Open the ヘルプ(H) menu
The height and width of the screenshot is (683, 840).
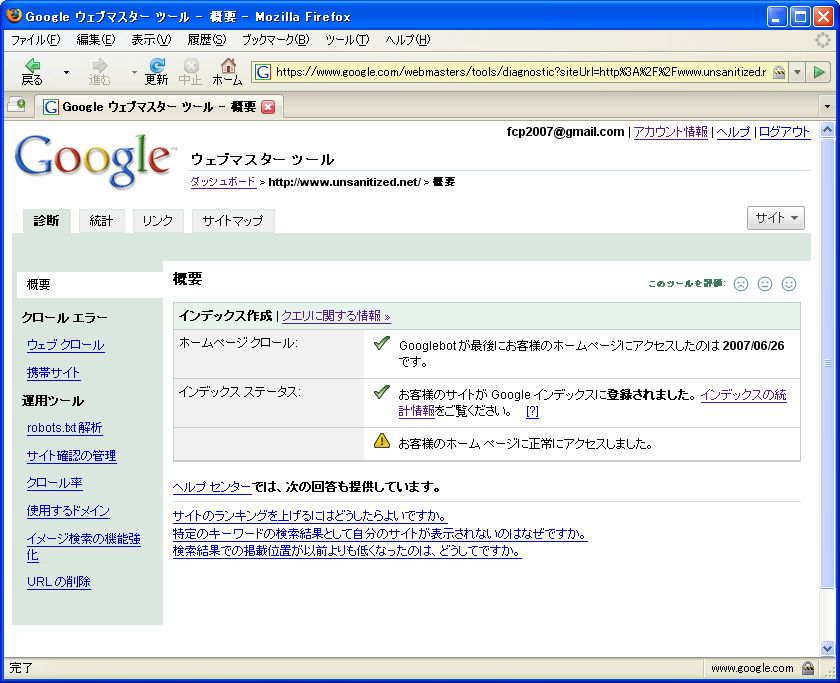pyautogui.click(x=408, y=40)
